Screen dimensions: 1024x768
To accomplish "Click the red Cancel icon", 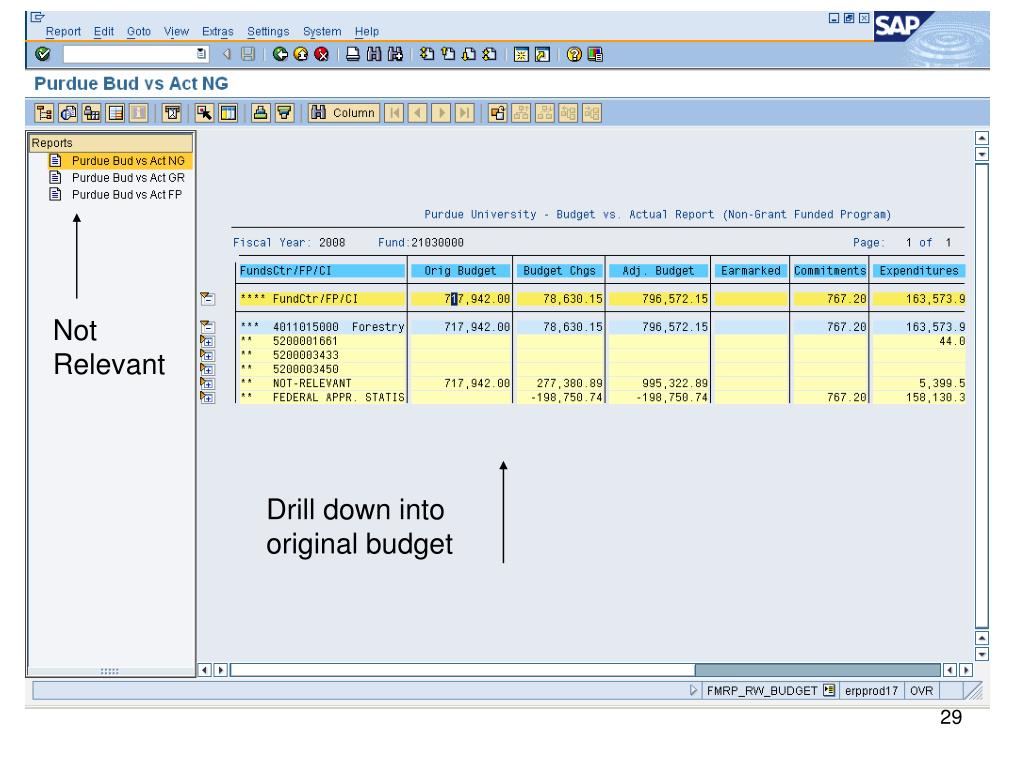I will pos(321,54).
